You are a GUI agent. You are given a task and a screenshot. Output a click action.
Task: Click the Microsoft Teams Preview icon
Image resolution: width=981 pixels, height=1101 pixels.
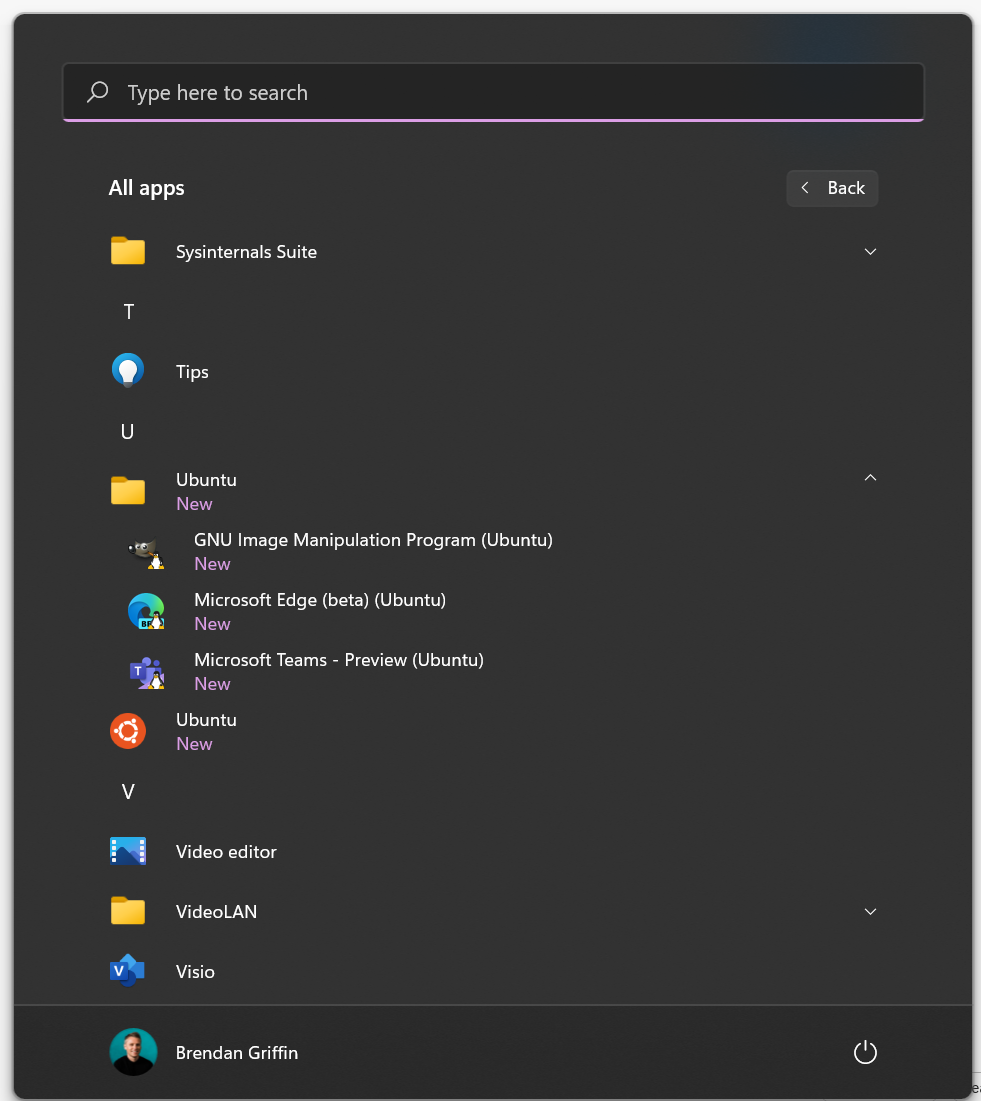click(x=146, y=671)
